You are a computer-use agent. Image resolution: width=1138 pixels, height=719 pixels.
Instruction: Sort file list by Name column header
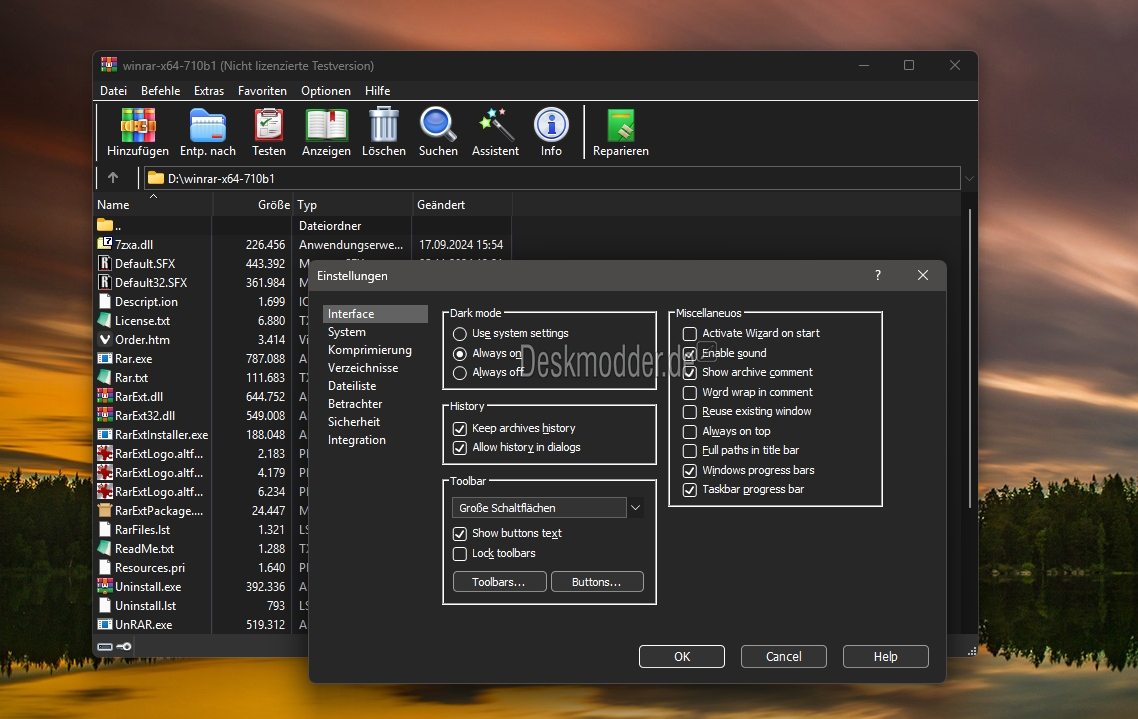point(154,205)
